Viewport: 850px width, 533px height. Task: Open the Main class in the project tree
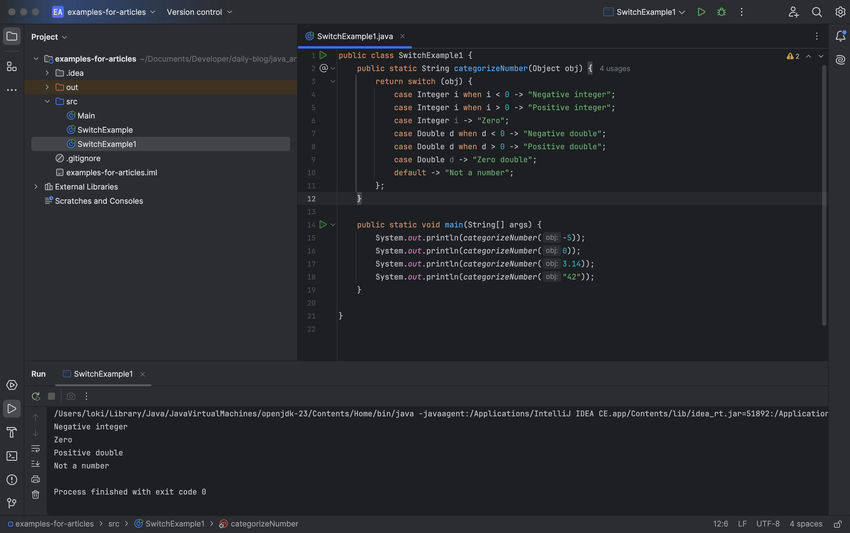coord(86,116)
